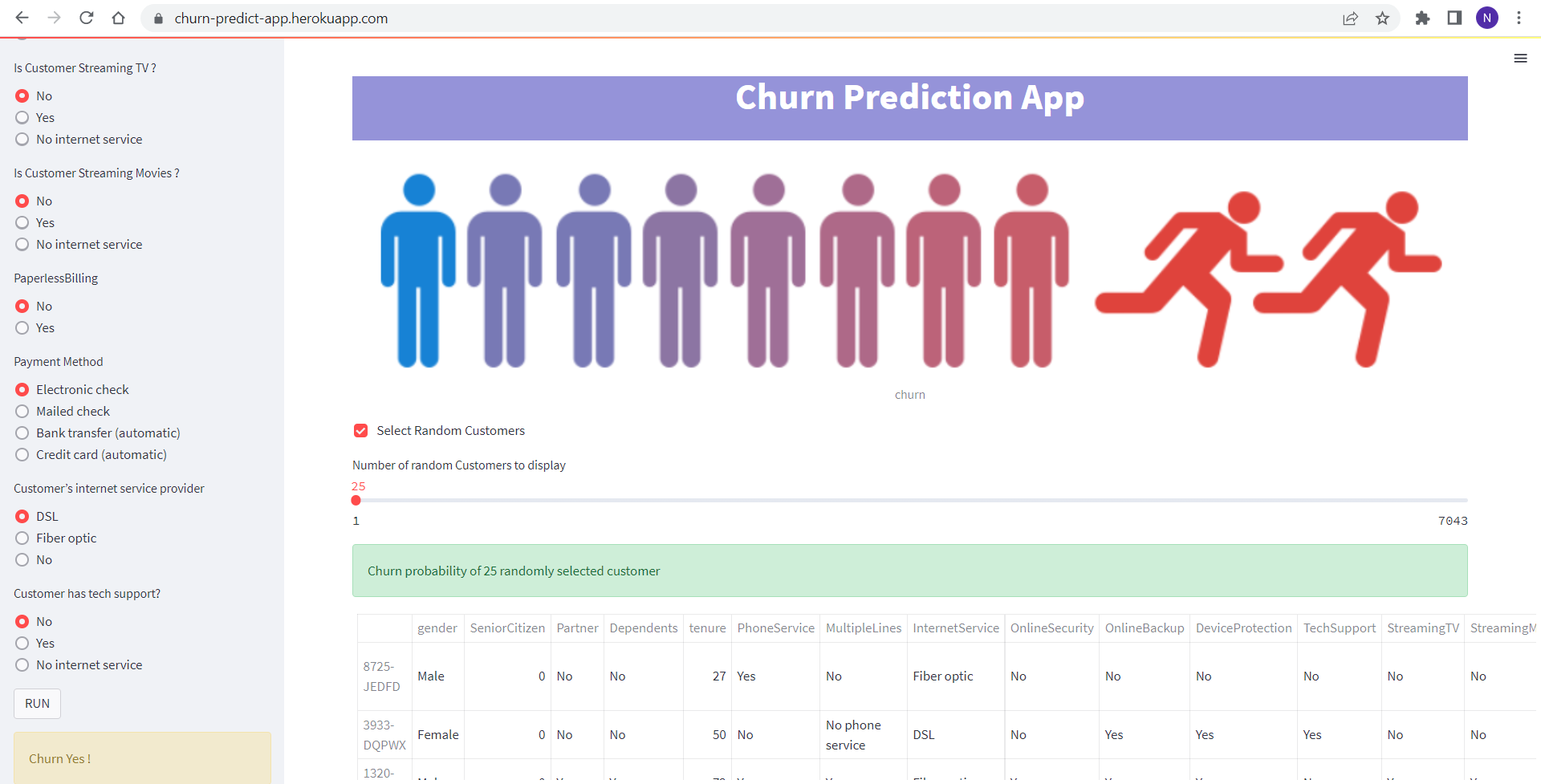
Task: Open the Streamlit hamburger menu
Action: point(1521,58)
